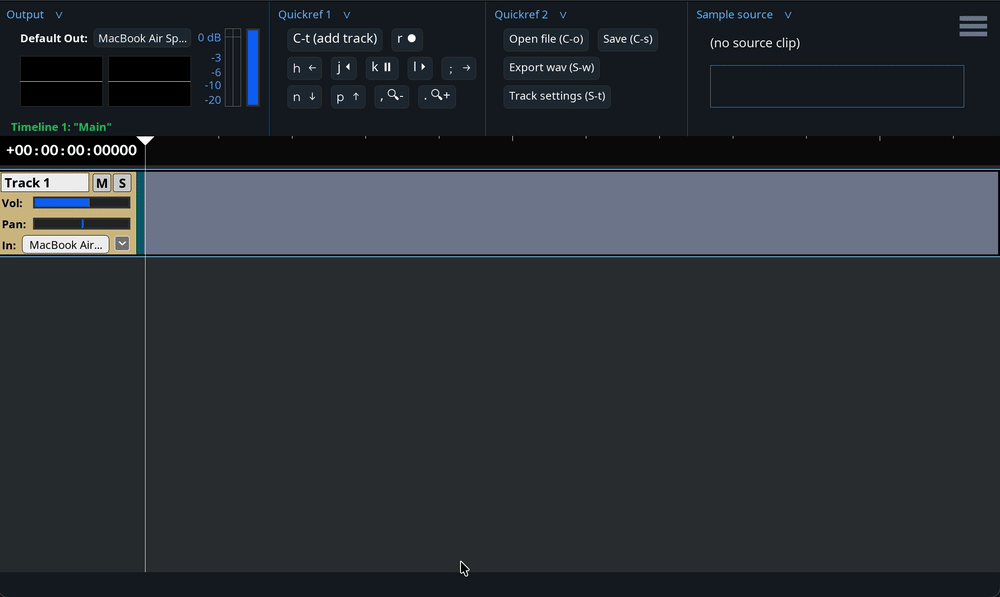Mute Track 1 with the M button

click(101, 183)
